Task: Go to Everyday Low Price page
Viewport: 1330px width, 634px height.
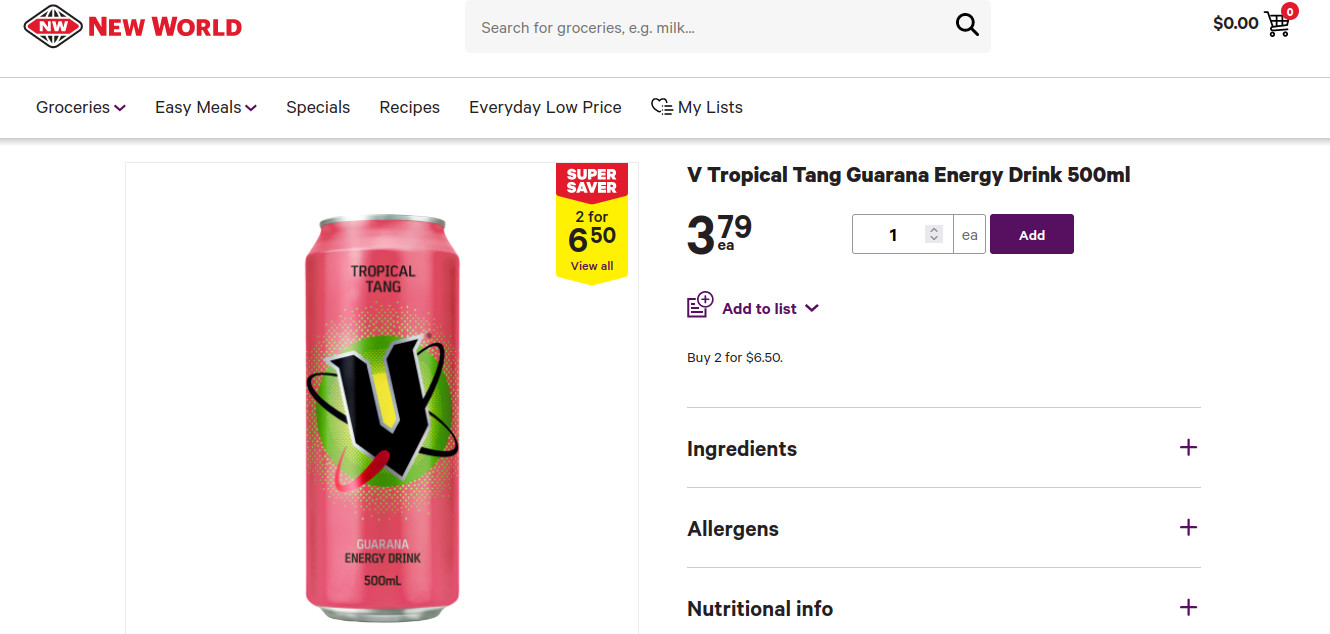Action: tap(544, 106)
